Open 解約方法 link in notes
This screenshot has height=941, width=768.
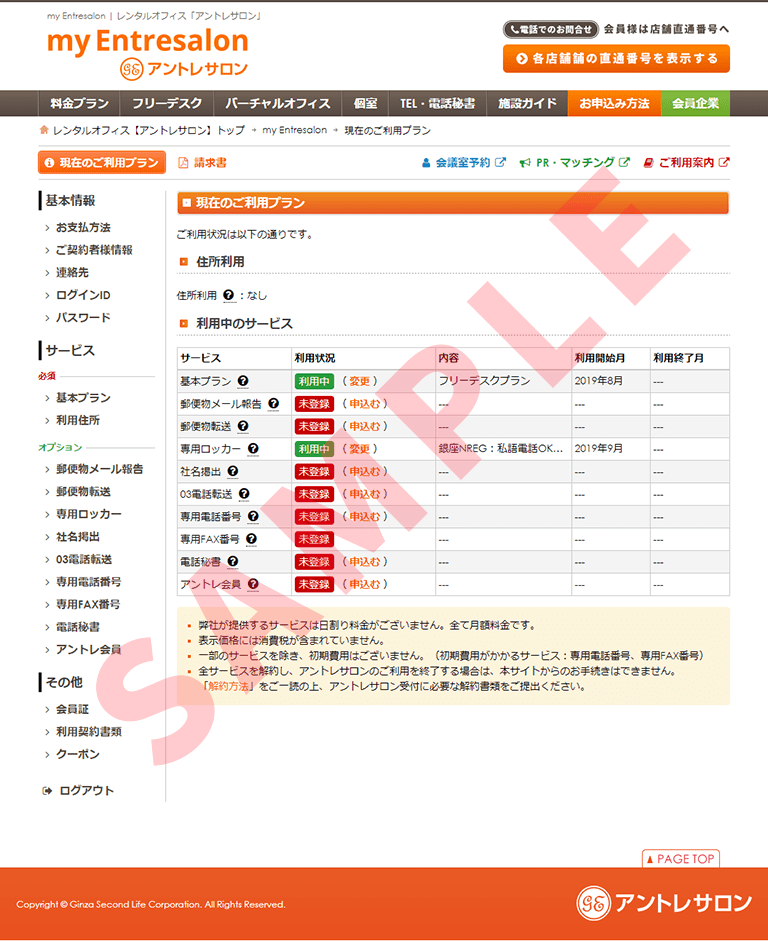coord(229,687)
